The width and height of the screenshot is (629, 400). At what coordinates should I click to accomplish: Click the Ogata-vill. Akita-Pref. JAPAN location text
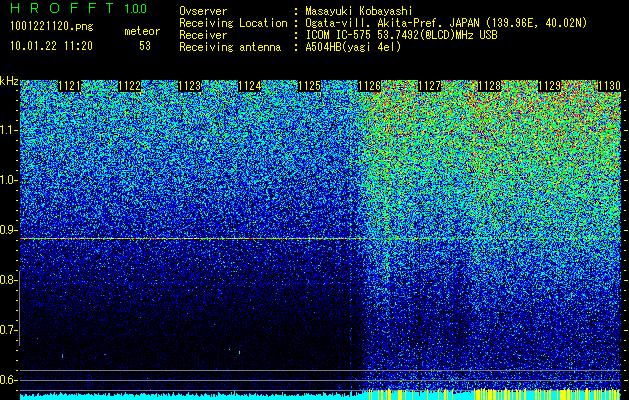coord(446,23)
